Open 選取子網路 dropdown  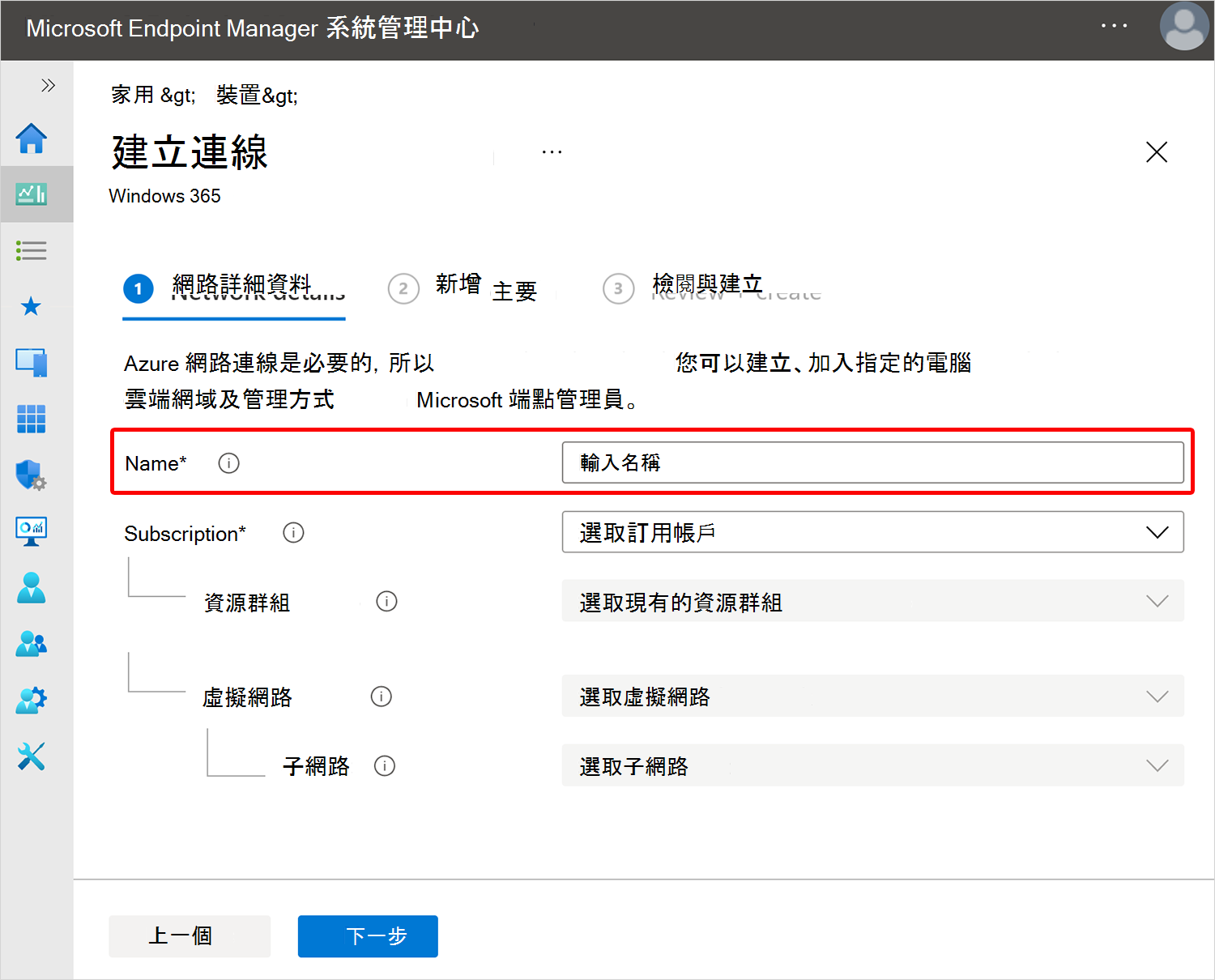point(873,765)
